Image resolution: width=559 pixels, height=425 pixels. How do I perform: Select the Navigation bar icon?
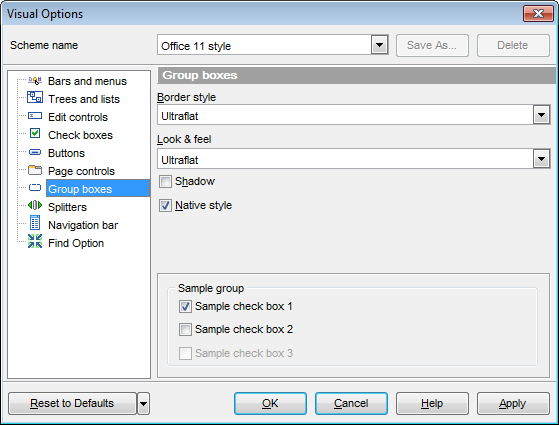(x=35, y=223)
